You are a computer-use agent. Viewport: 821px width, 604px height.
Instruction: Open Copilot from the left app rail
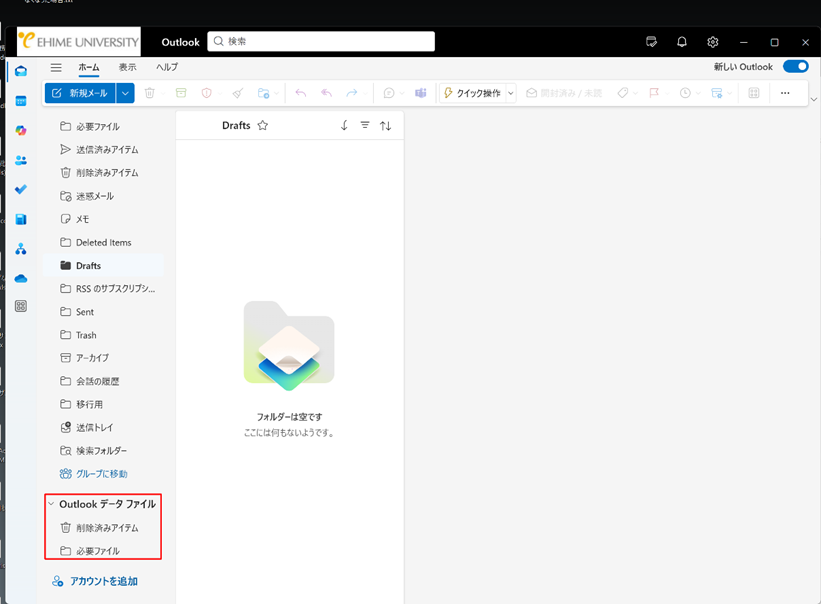click(21, 131)
